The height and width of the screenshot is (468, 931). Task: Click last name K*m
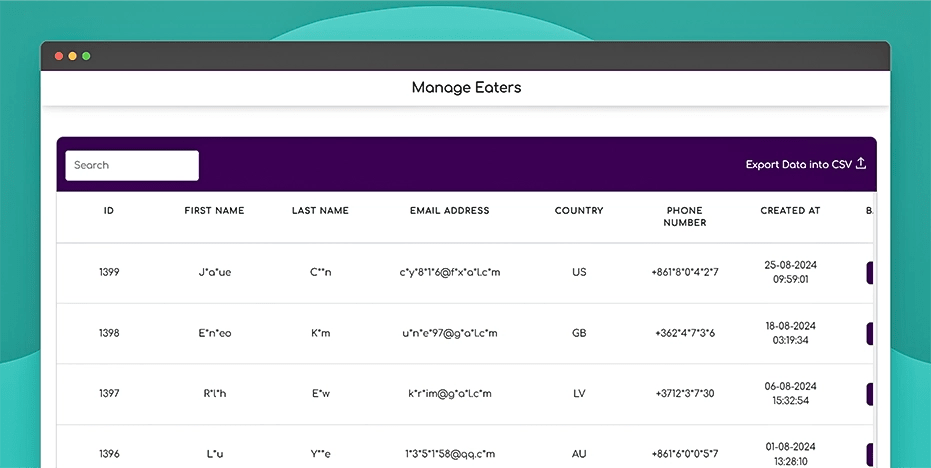(x=321, y=333)
